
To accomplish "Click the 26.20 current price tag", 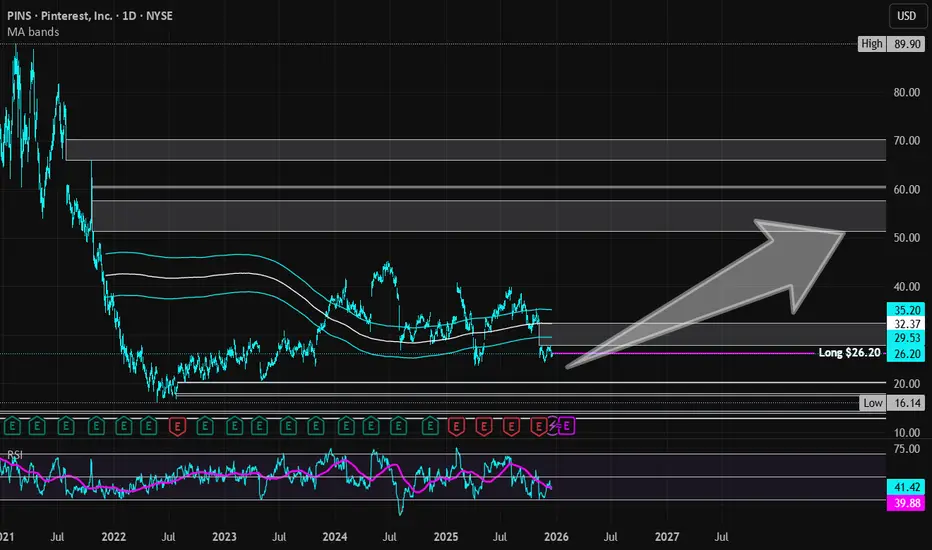I will (x=906, y=354).
